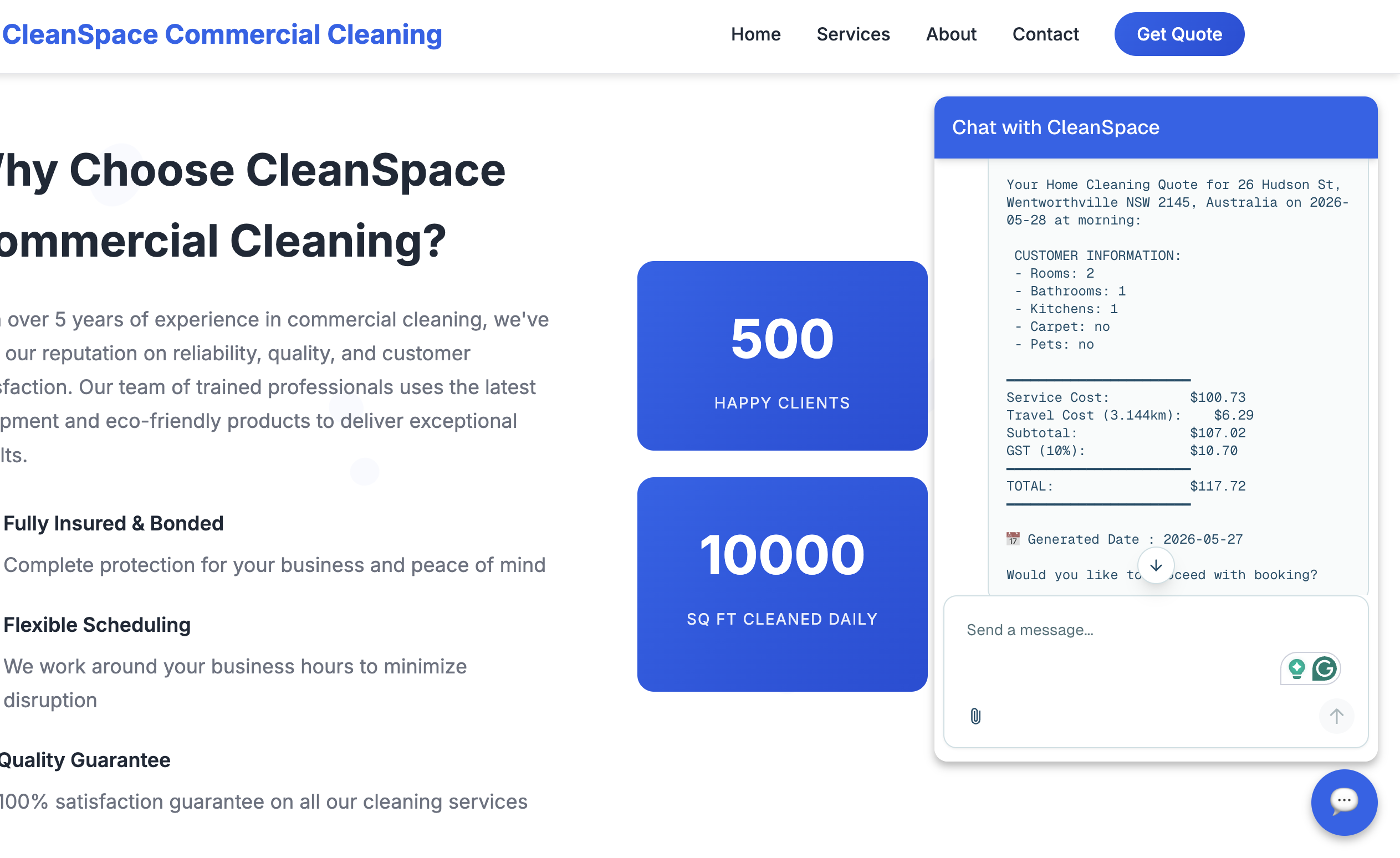Click the Rooms: 2 line

[x=1055, y=273]
